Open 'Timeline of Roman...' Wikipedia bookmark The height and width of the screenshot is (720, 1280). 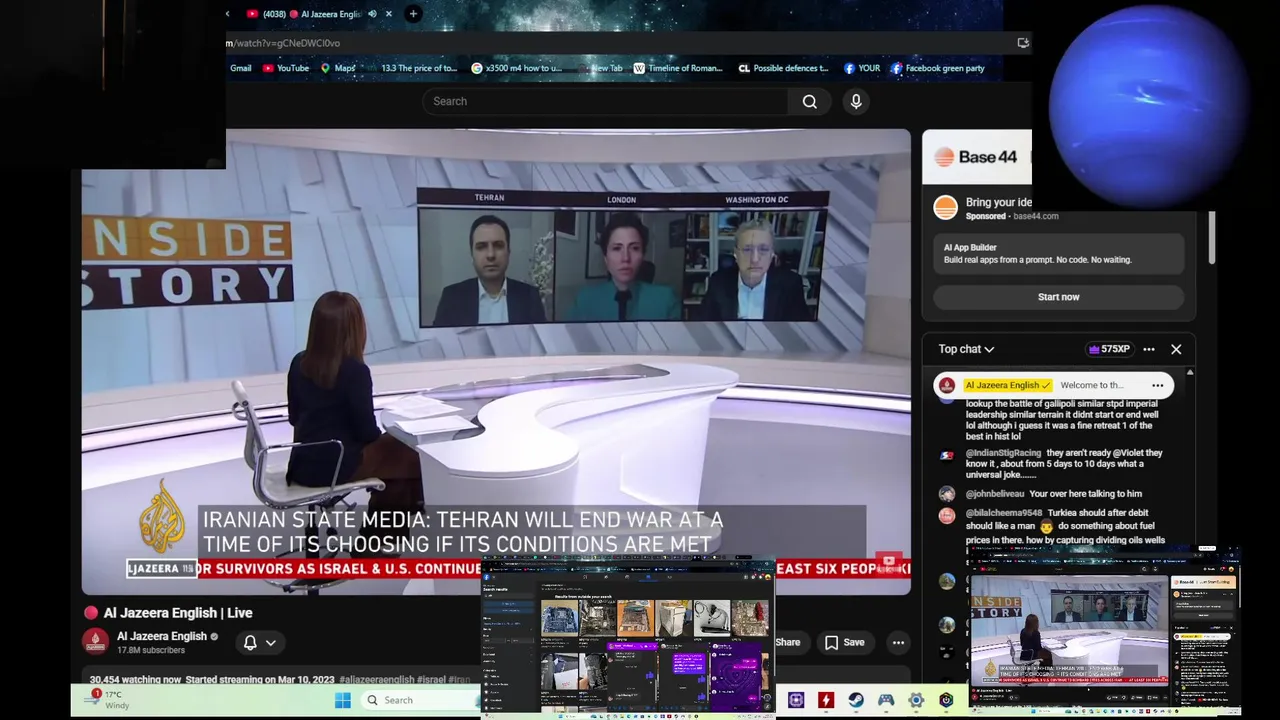coord(677,68)
